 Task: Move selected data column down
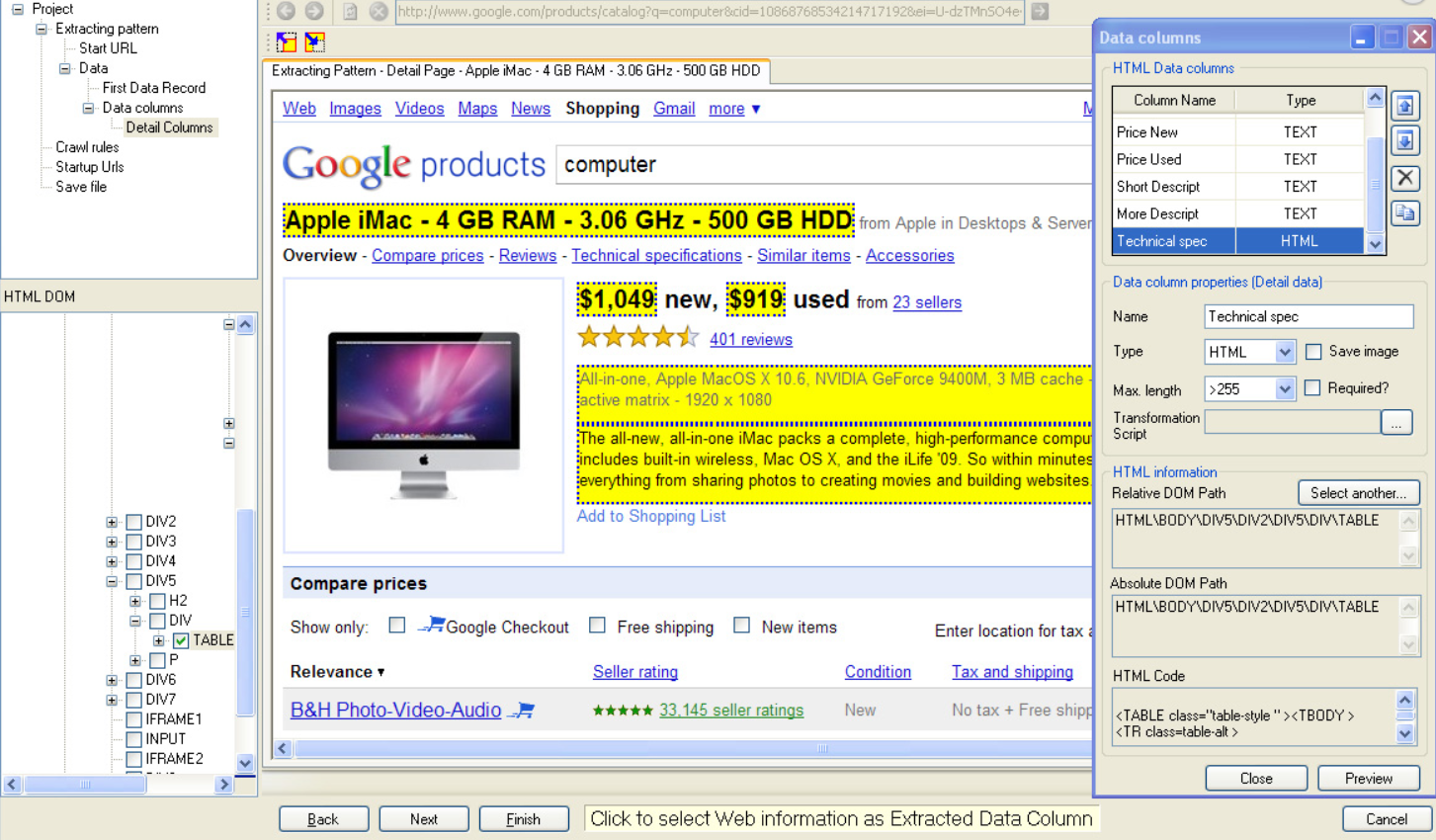click(1405, 140)
